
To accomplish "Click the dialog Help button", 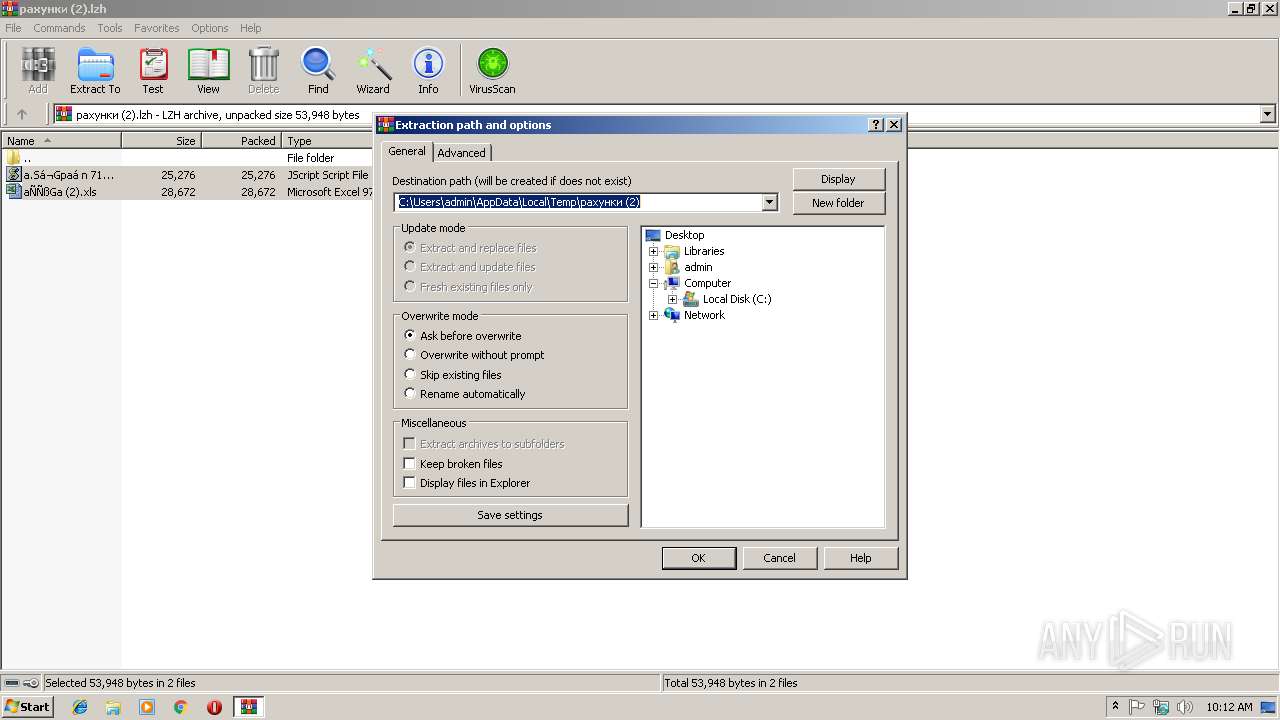I will coord(860,558).
